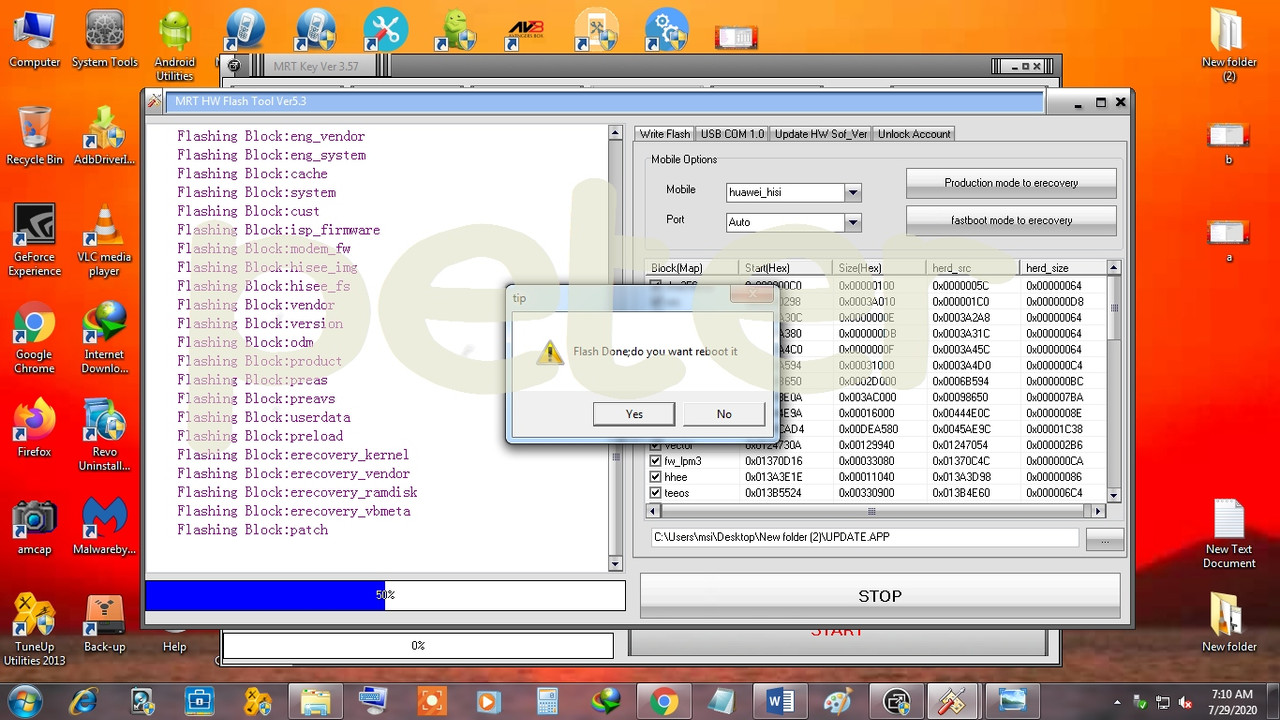This screenshot has width=1280, height=720.
Task: Switch to the Write Flash tab
Action: [x=665, y=134]
